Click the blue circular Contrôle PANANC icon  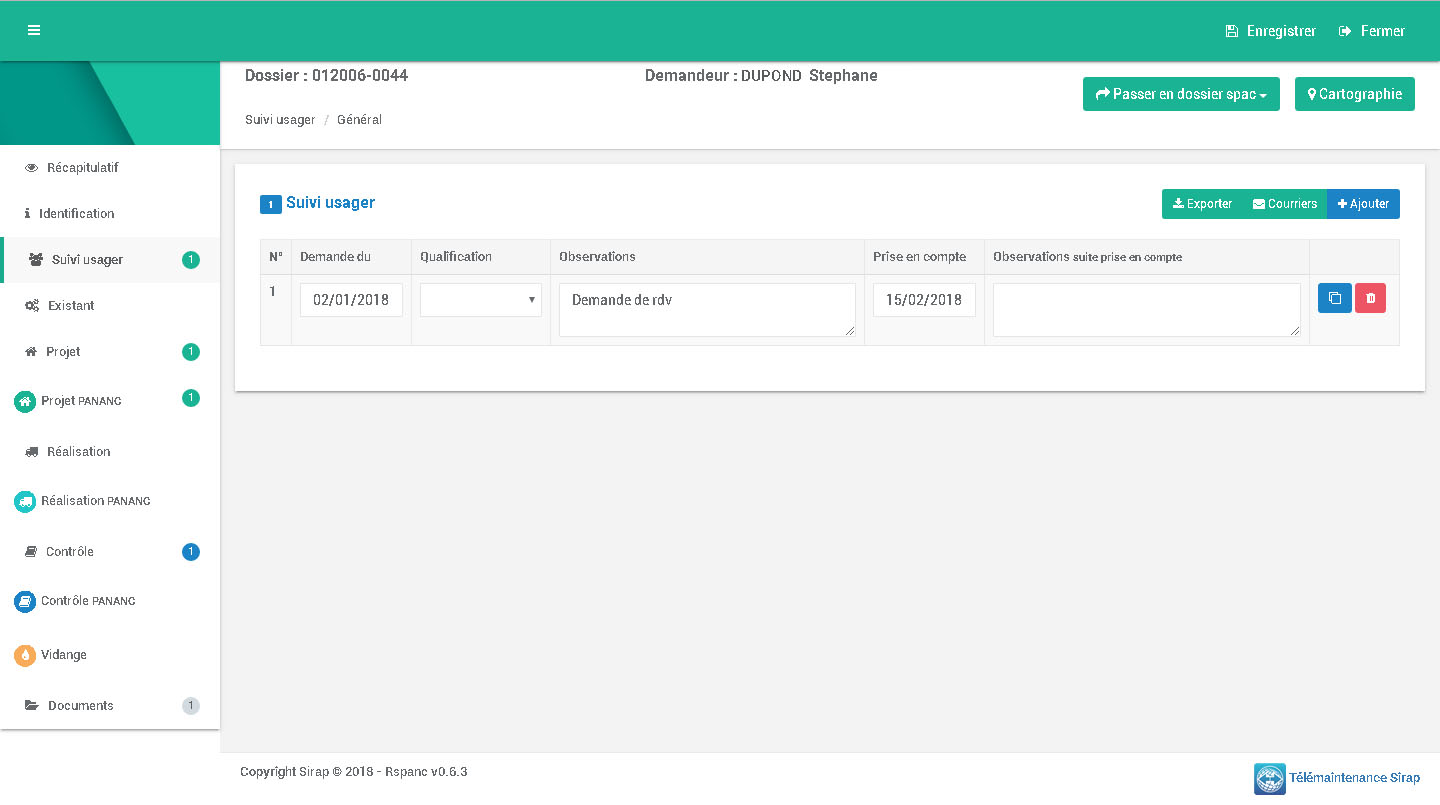pos(25,602)
